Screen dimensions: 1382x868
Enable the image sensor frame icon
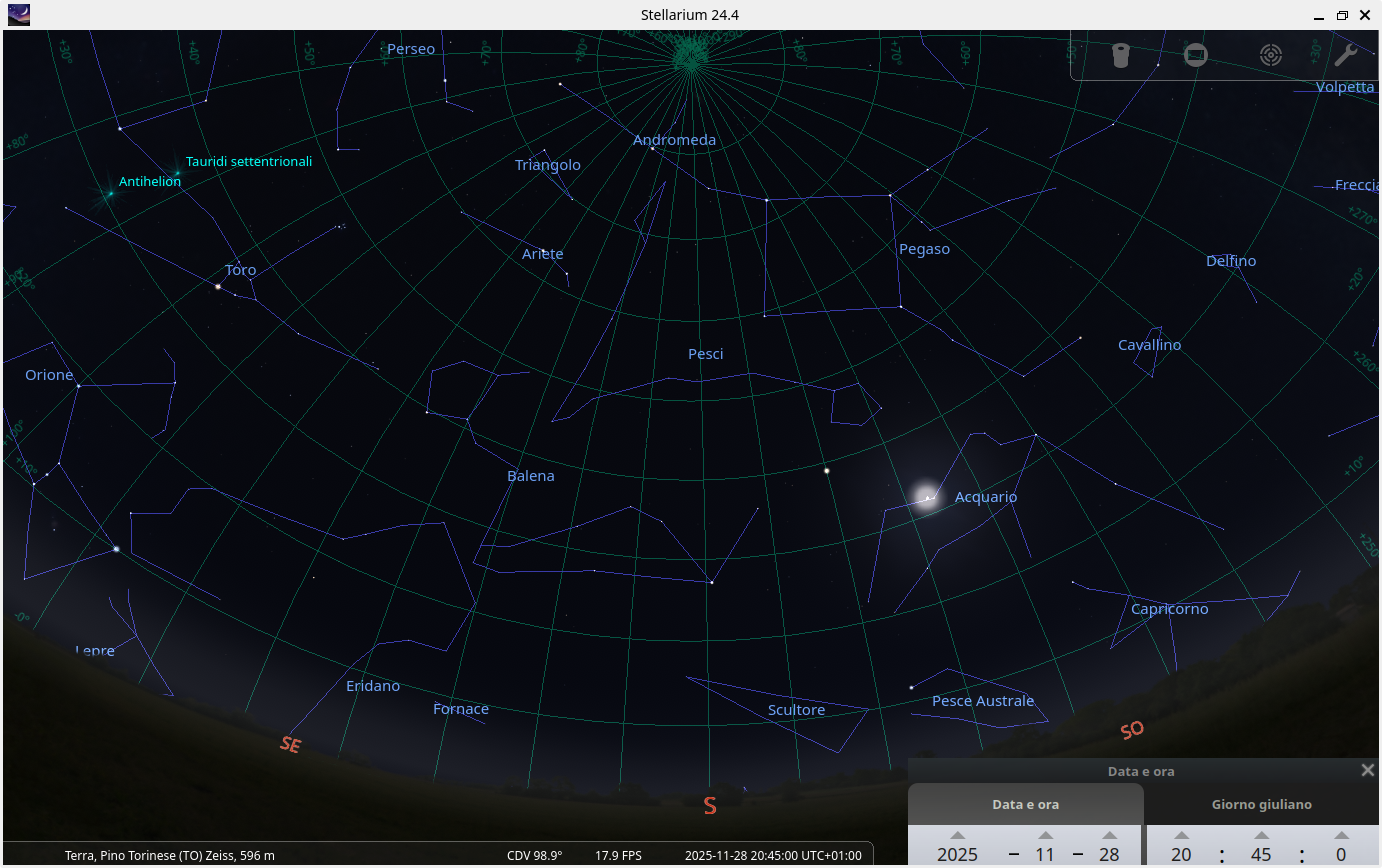click(x=1195, y=55)
